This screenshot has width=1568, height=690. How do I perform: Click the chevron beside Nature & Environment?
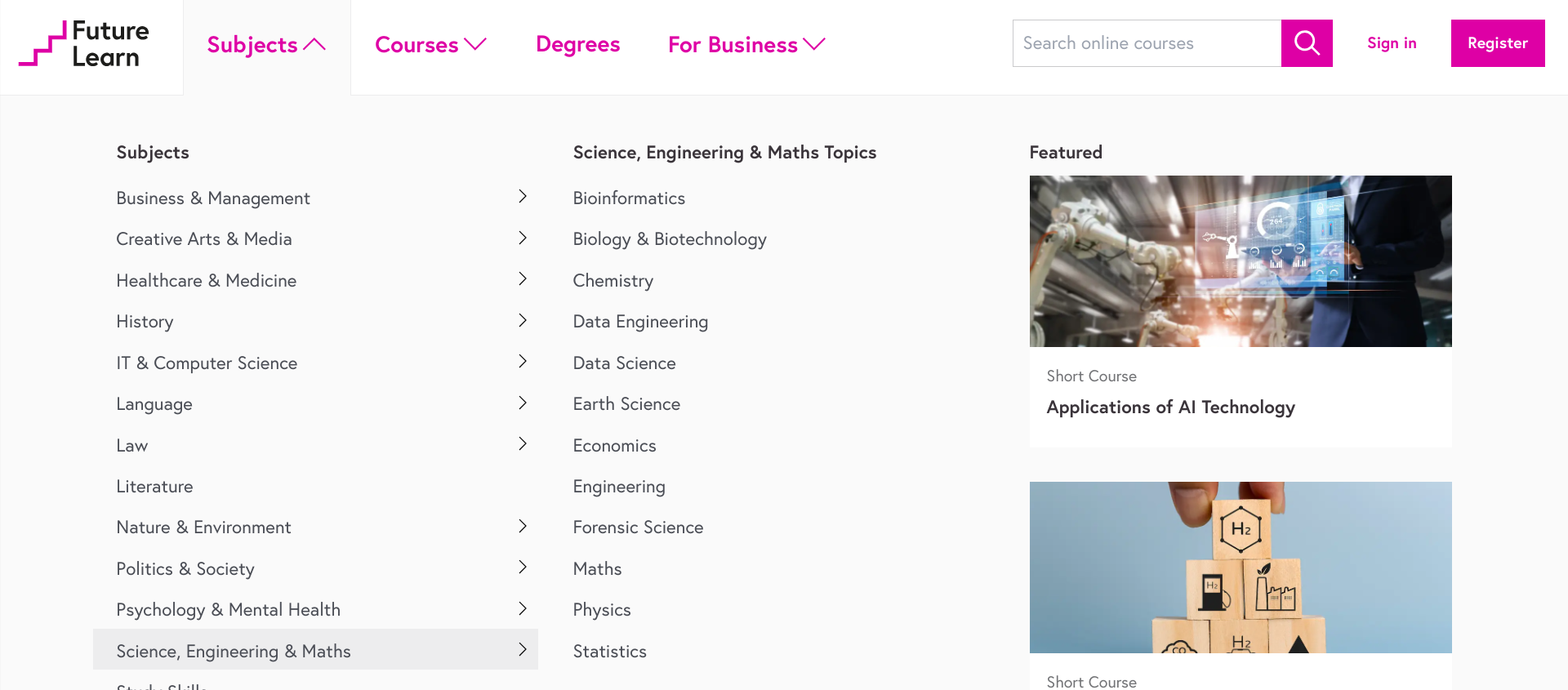coord(523,527)
